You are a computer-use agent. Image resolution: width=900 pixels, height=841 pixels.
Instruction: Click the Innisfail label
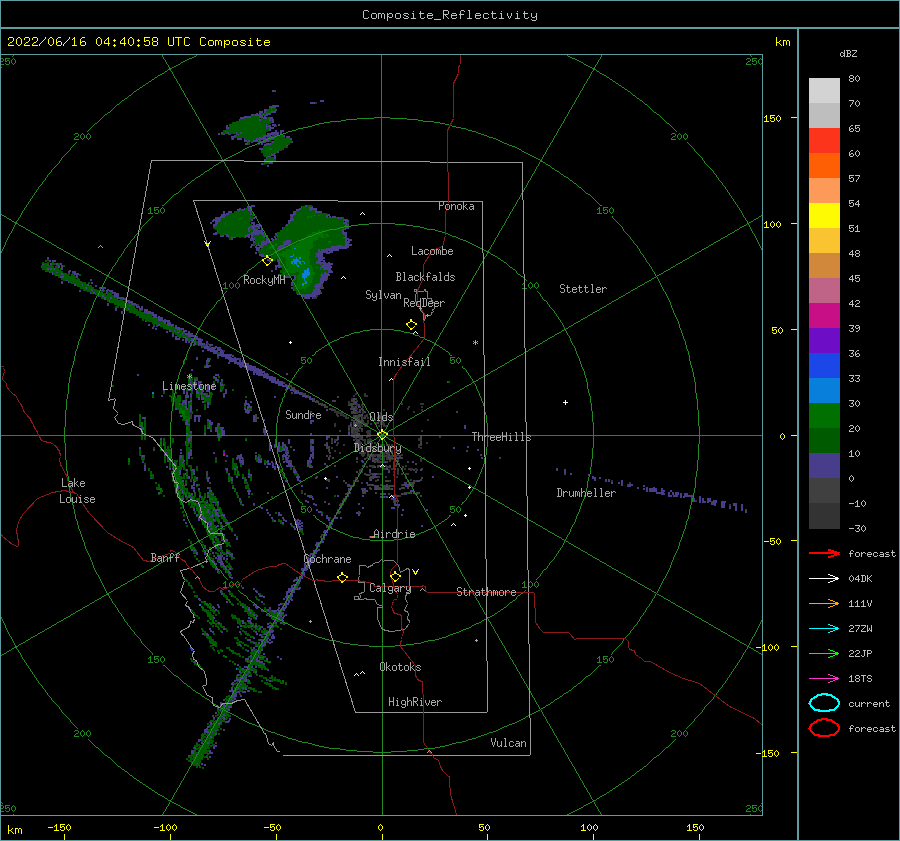click(404, 362)
